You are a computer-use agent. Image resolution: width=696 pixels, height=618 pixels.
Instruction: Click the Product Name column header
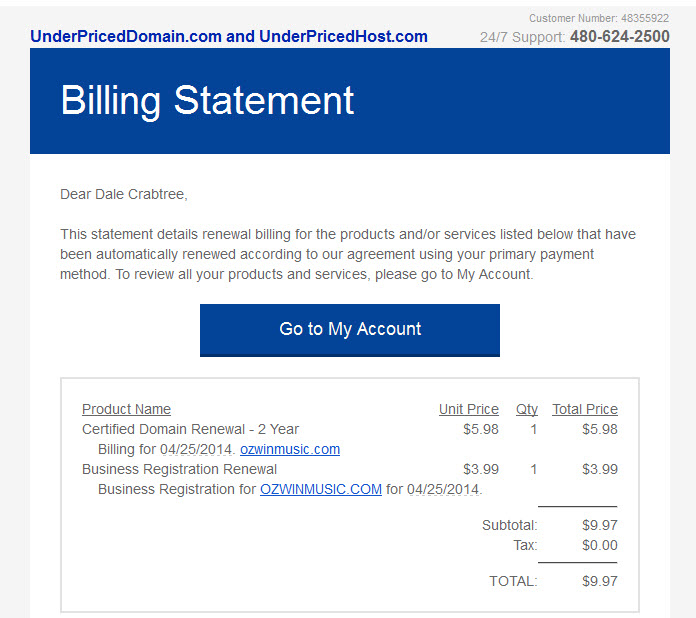coord(127,409)
